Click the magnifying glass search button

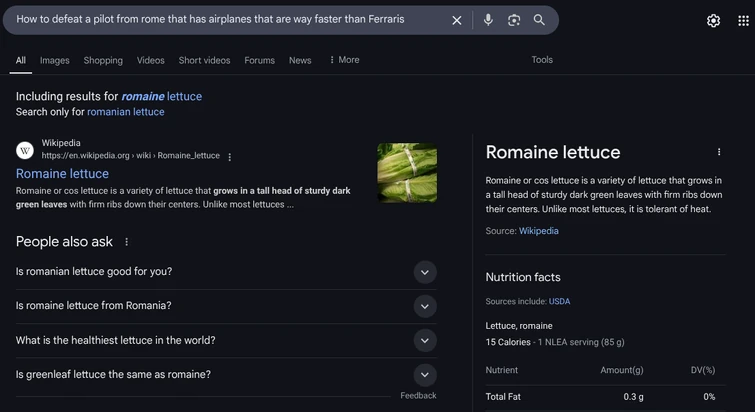tap(539, 20)
